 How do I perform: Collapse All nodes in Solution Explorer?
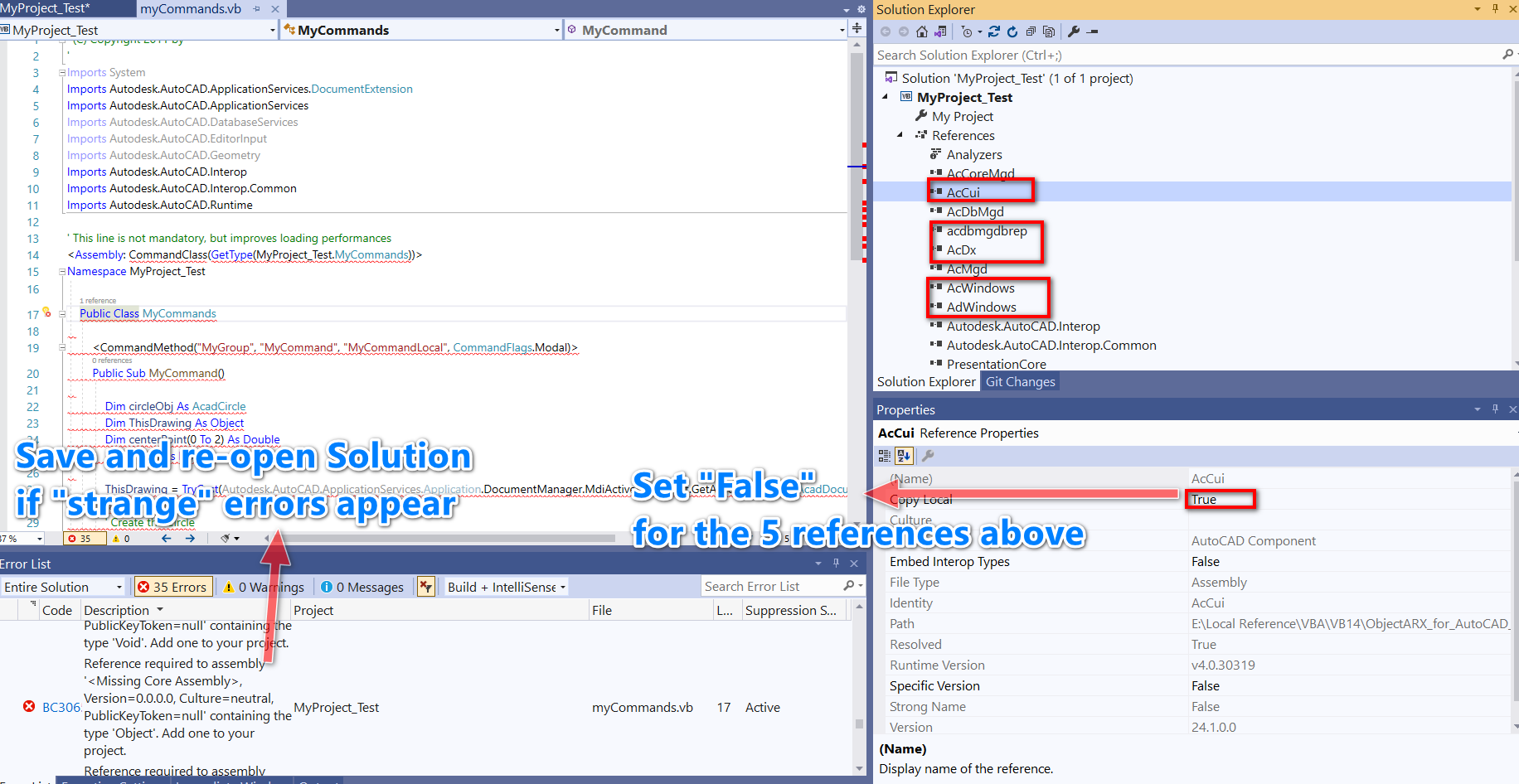pos(1031,31)
